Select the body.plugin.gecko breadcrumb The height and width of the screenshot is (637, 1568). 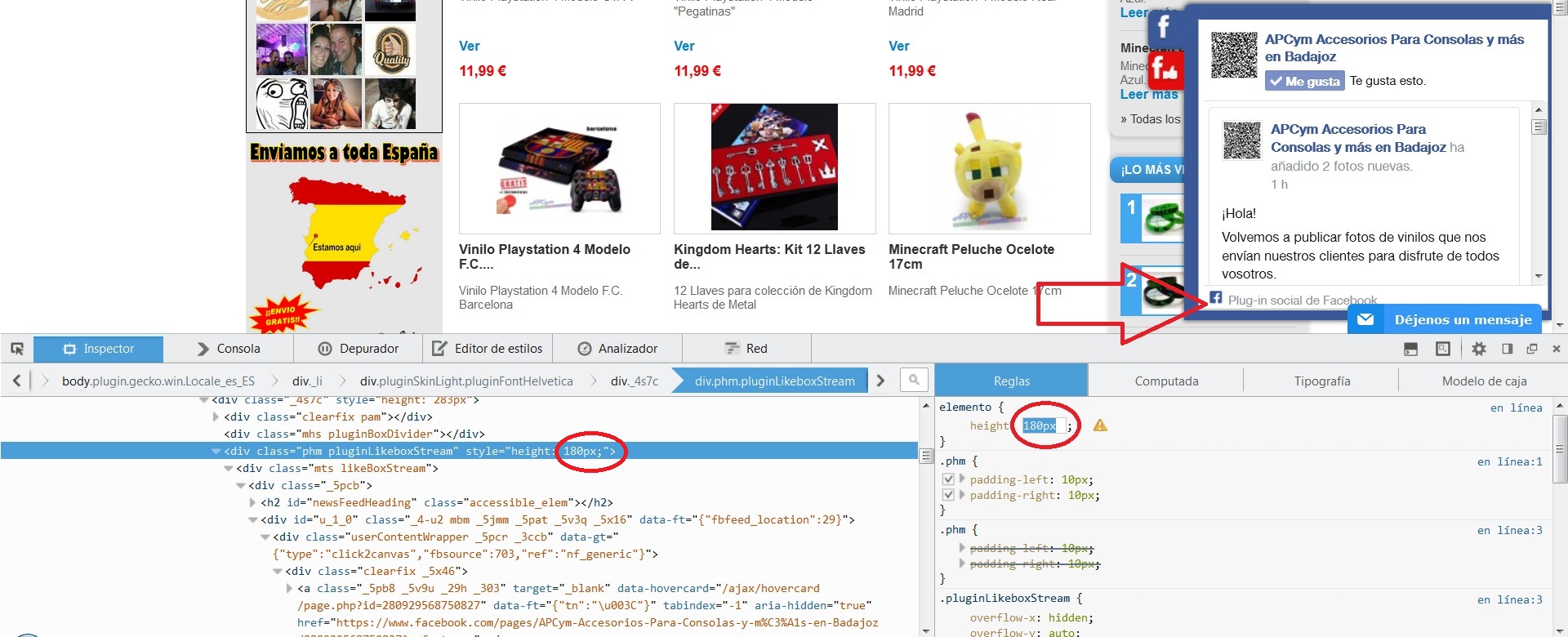click(x=158, y=381)
